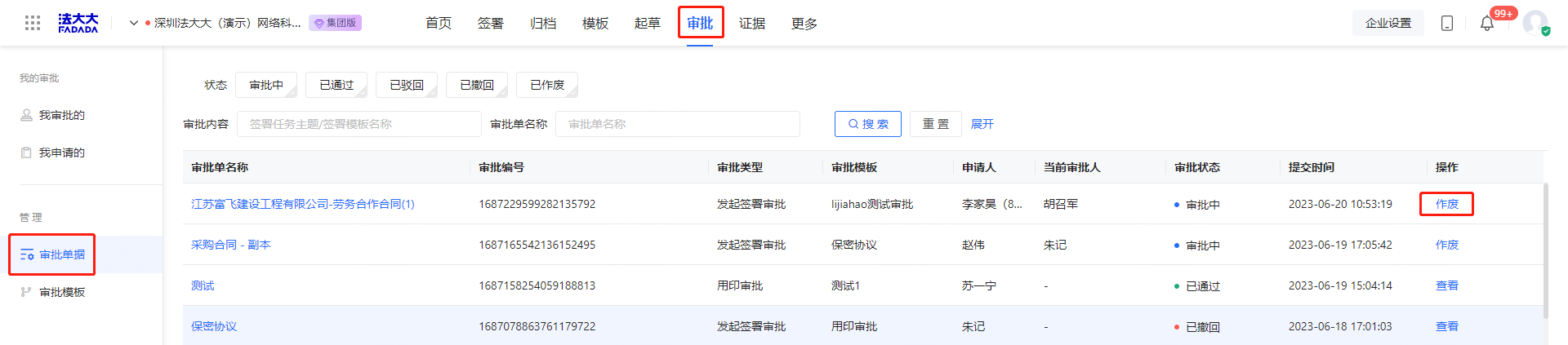Open the notification bell icon
Image resolution: width=1568 pixels, height=345 pixels.
(x=1487, y=23)
